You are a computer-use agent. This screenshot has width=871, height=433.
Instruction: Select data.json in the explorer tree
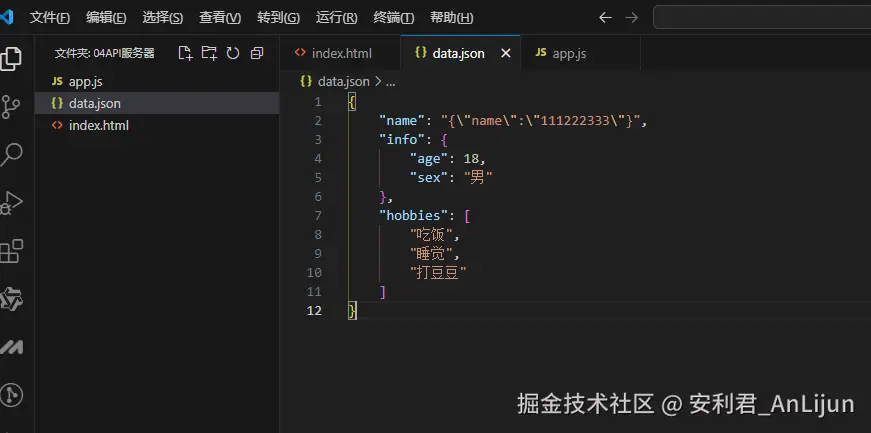[x=157, y=103]
